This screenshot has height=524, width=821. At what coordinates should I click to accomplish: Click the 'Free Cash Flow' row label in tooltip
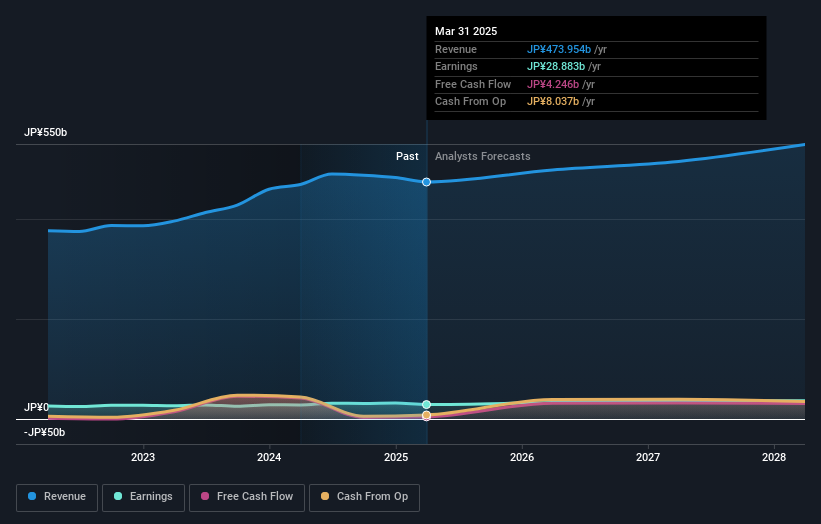(473, 84)
